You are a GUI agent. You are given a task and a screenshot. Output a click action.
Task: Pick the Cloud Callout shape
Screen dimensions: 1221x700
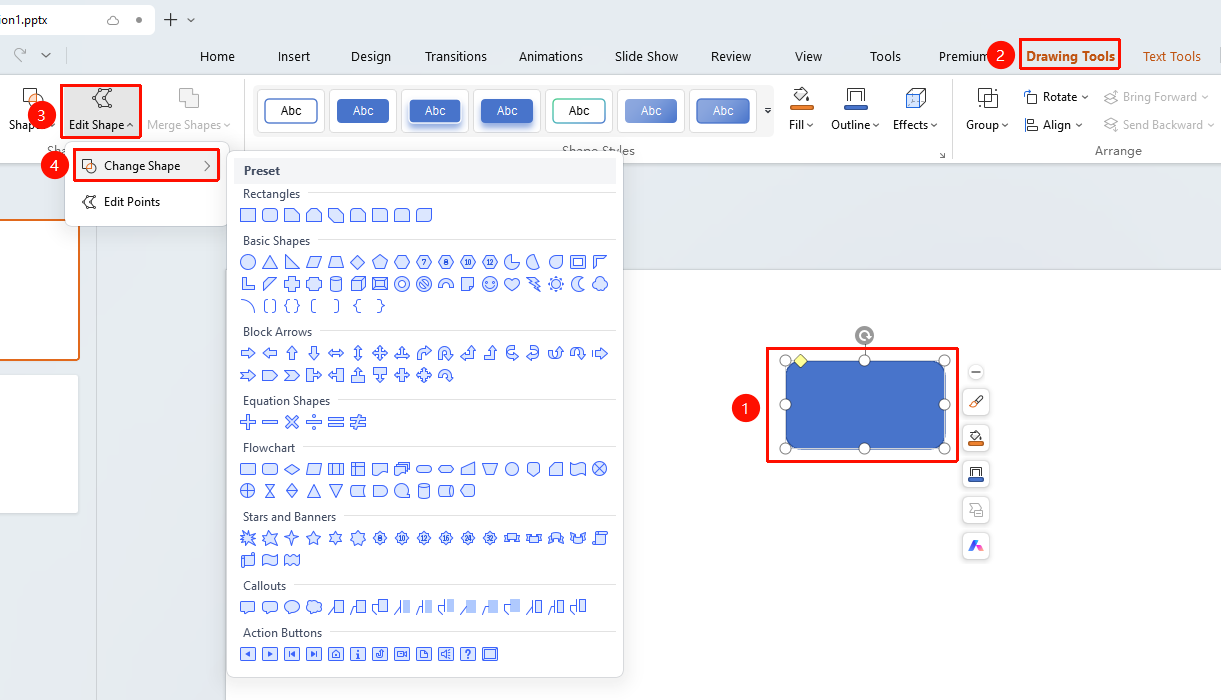click(314, 607)
